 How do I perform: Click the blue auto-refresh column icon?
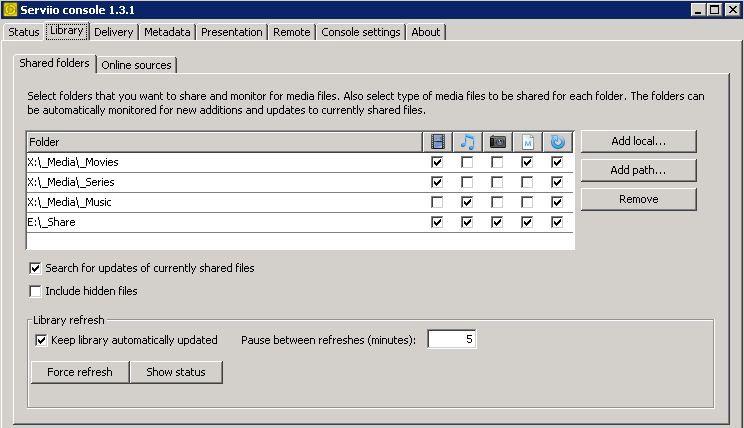pos(557,142)
